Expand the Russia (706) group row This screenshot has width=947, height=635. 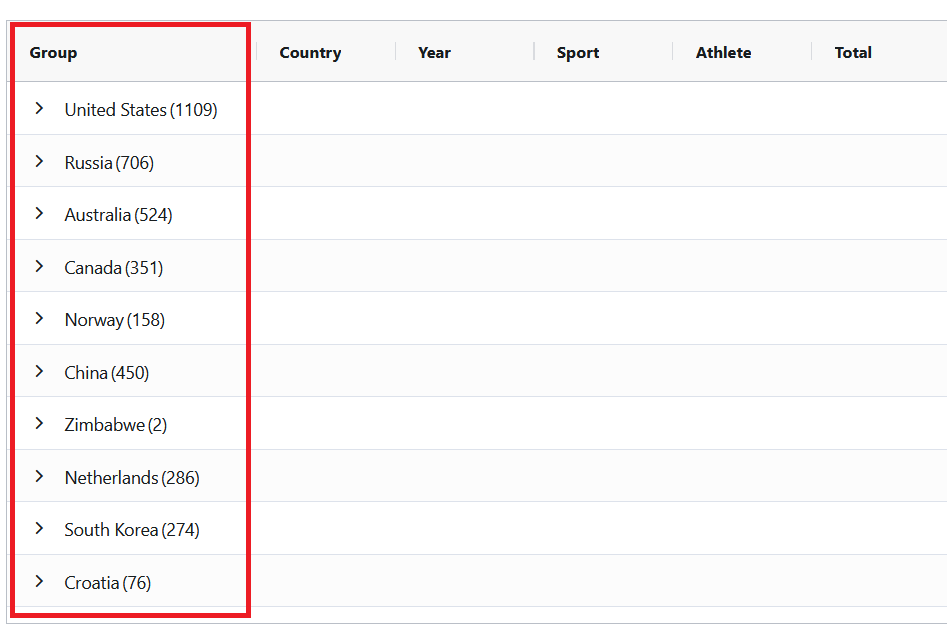(39, 161)
